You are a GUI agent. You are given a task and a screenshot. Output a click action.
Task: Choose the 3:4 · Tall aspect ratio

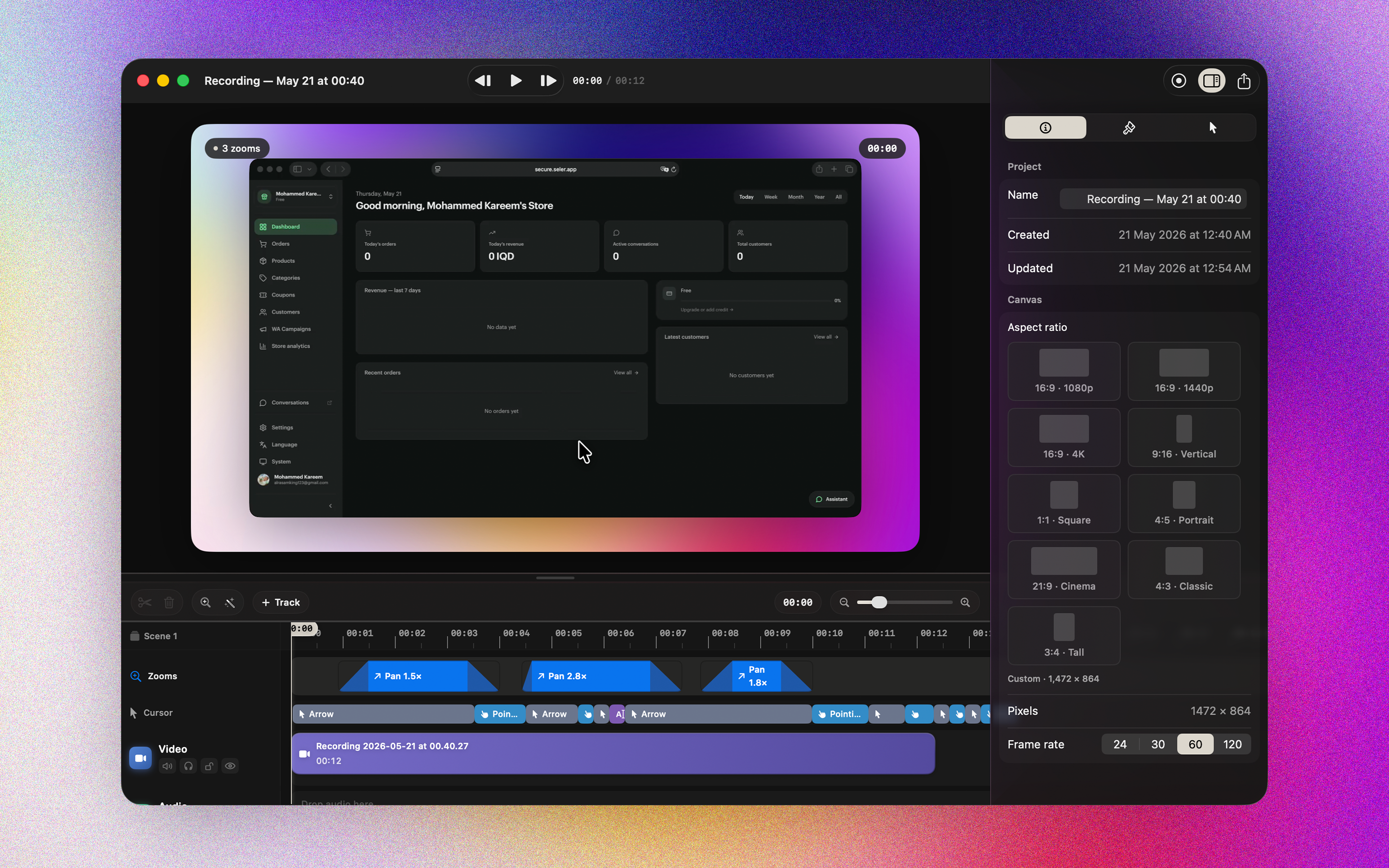click(x=1063, y=635)
